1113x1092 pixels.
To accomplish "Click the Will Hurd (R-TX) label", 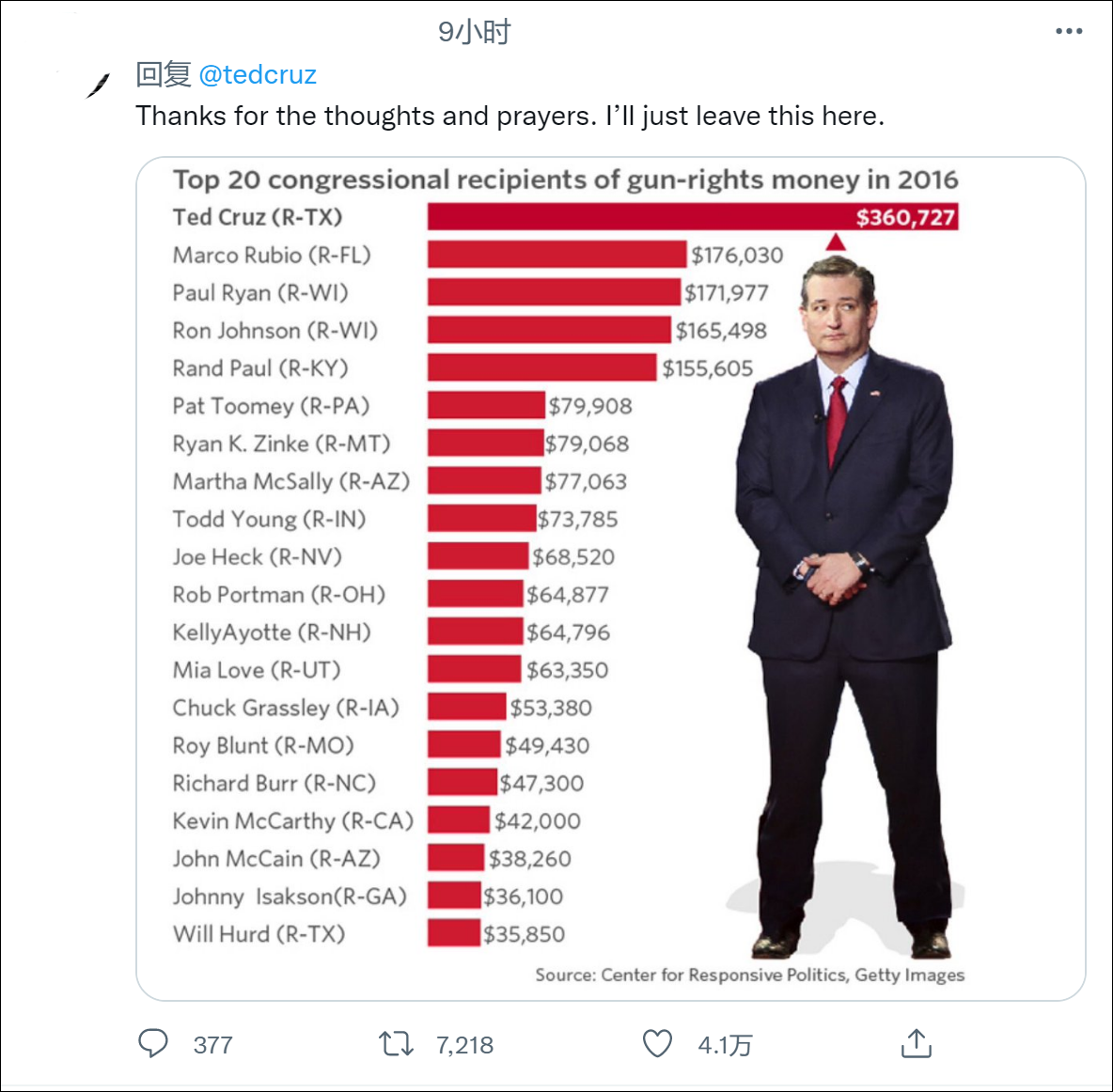I will (x=259, y=934).
